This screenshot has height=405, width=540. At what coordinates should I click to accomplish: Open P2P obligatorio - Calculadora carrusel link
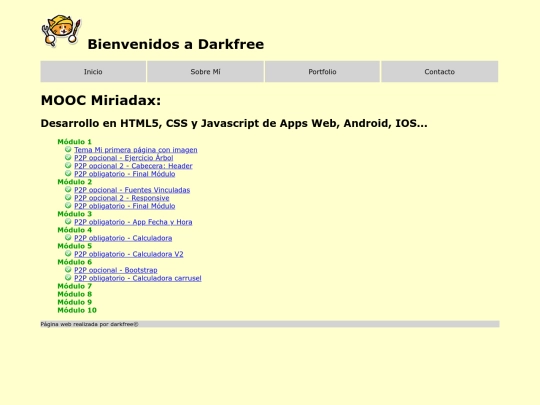point(138,278)
